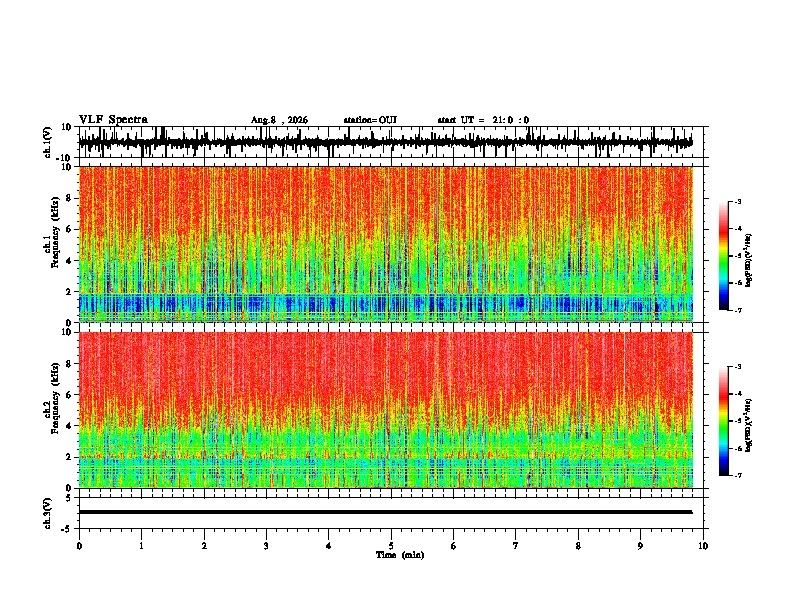
Task: Click time axis tick label '9'
Action: tap(640, 546)
